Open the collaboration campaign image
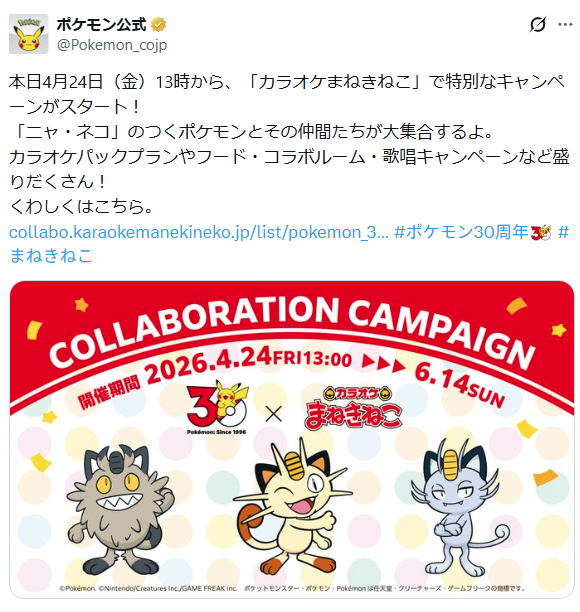580x612 pixels. pos(292,439)
